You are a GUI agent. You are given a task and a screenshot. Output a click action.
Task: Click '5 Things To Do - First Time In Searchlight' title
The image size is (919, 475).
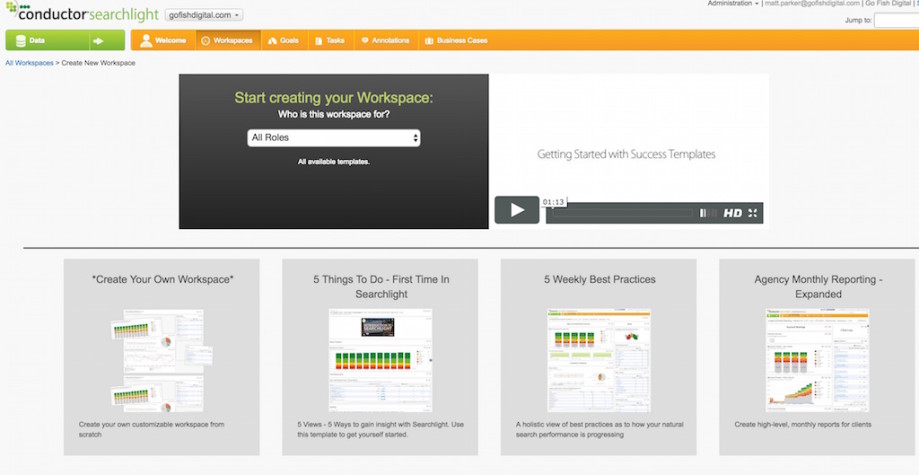click(x=381, y=287)
